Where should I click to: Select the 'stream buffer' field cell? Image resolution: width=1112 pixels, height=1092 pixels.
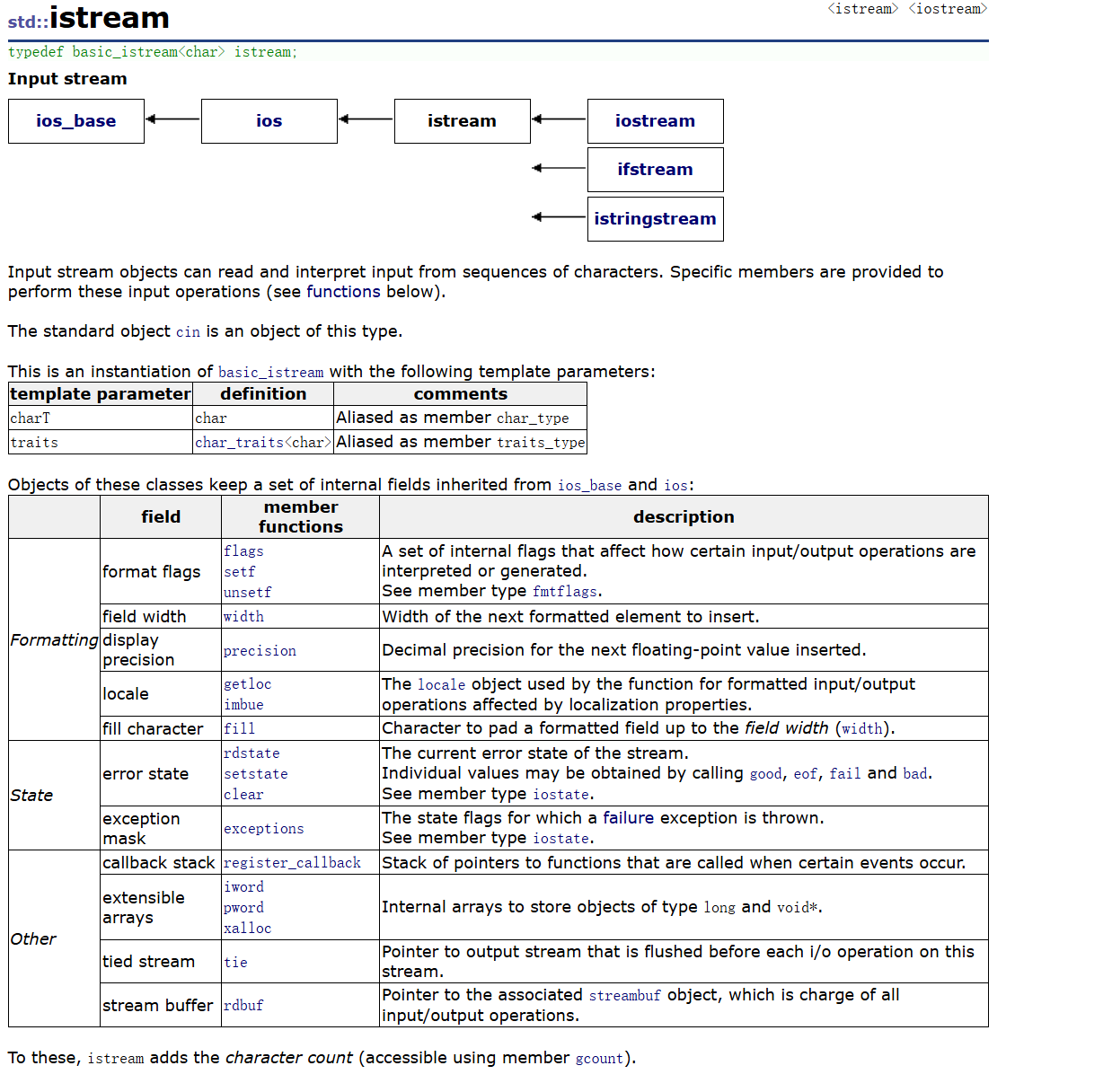(x=161, y=1006)
